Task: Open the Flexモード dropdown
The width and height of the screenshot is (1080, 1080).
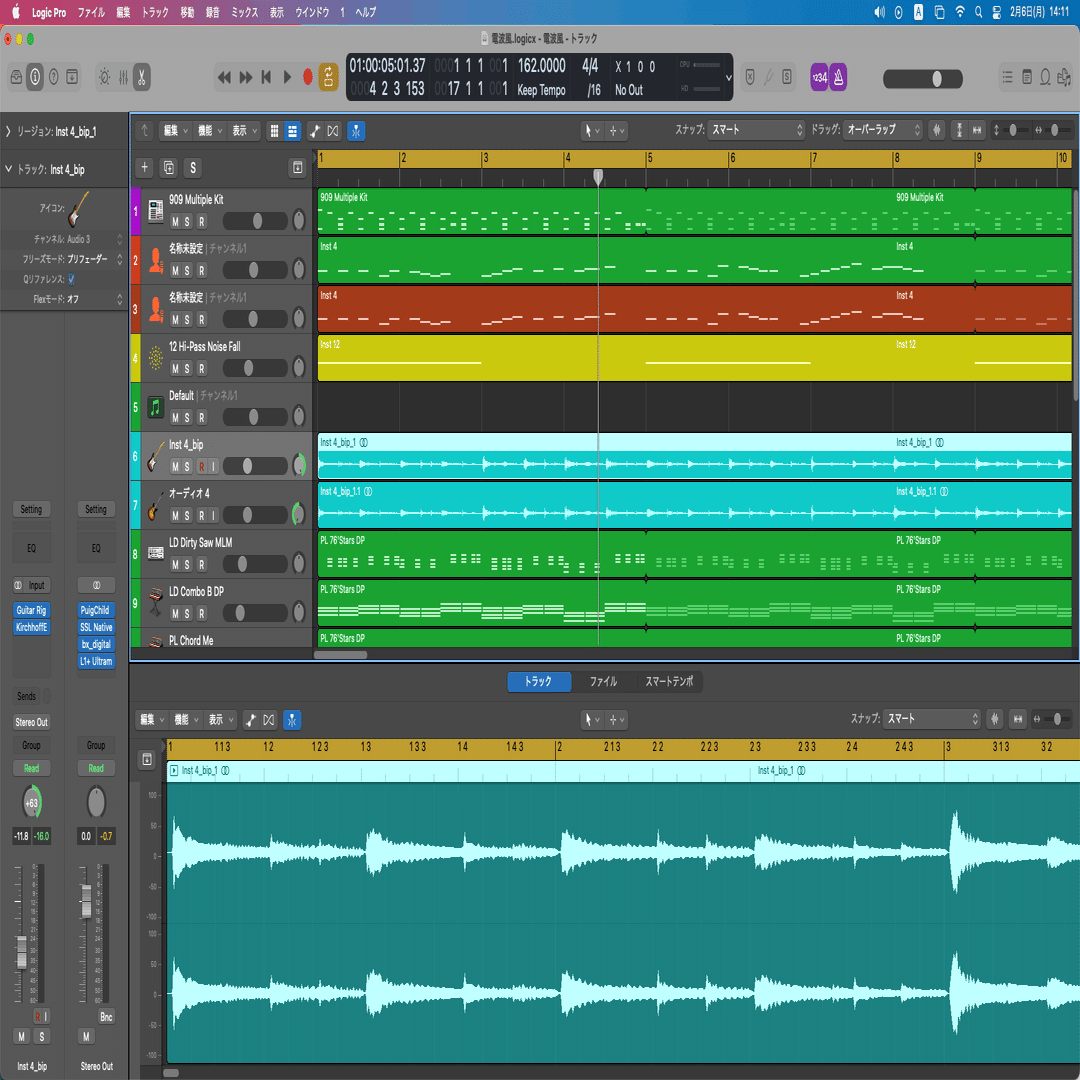Action: point(95,299)
